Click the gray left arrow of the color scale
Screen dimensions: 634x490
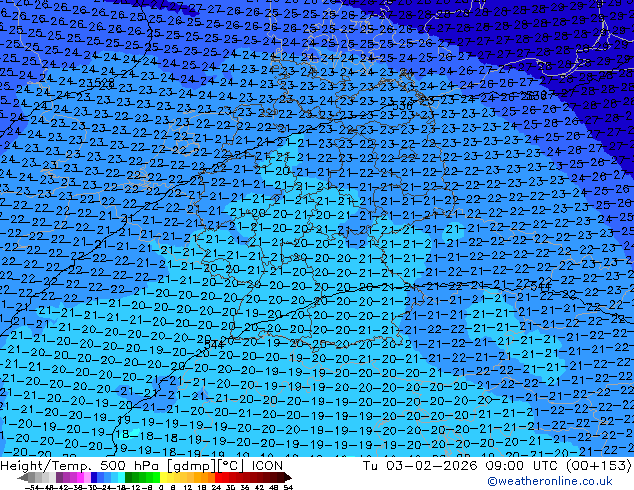[x=22, y=477]
